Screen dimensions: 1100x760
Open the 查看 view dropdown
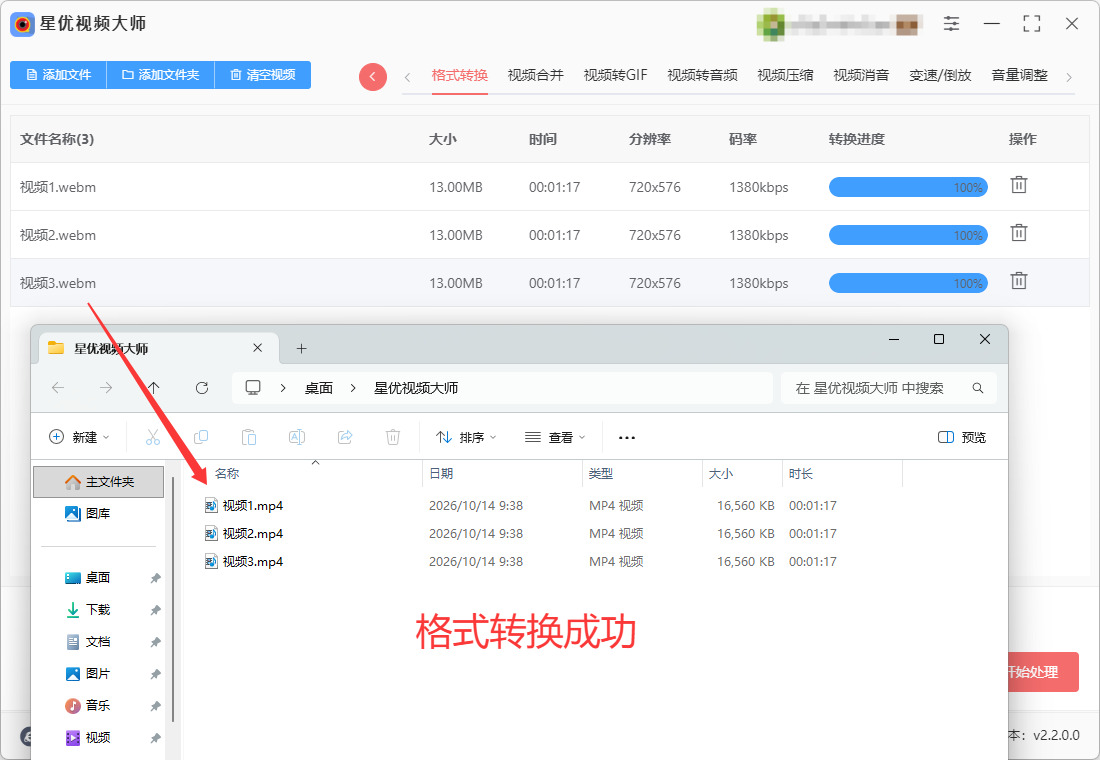point(555,437)
